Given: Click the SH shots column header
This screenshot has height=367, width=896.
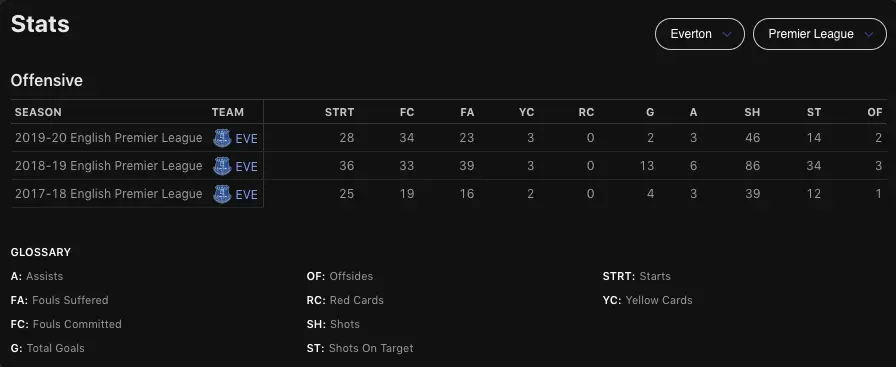Looking at the screenshot, I should 752,113.
